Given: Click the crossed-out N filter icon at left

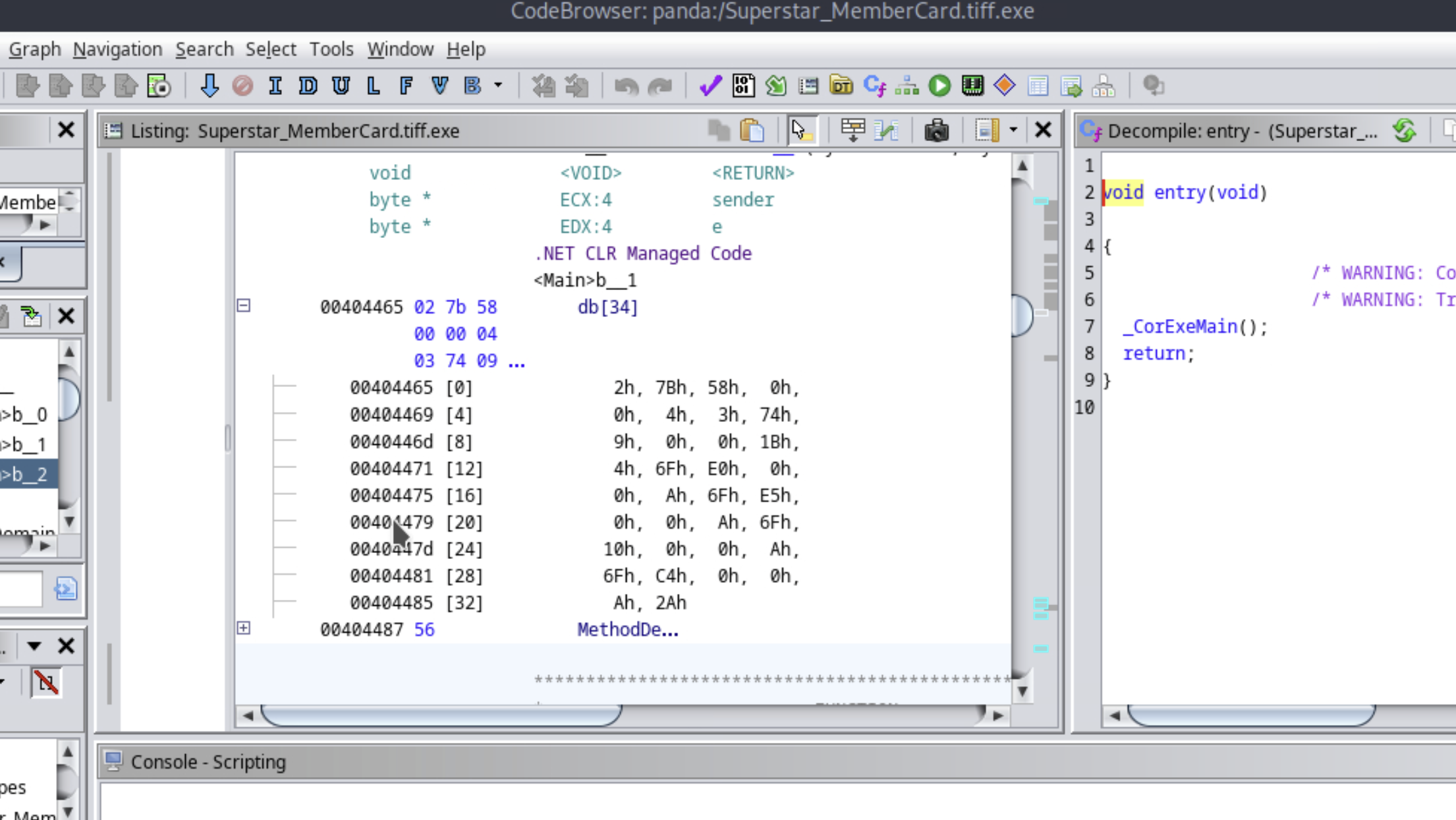Looking at the screenshot, I should [46, 682].
